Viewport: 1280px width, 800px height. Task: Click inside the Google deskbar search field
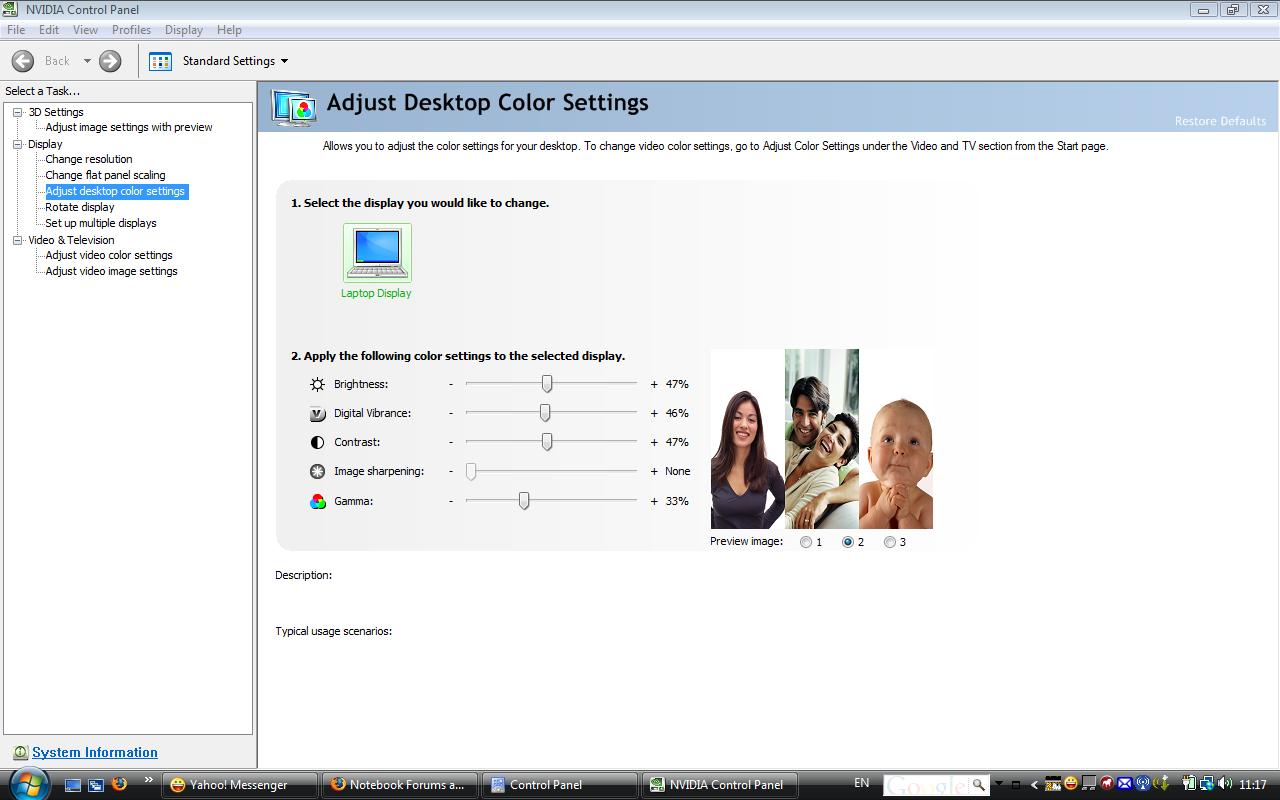(x=926, y=784)
